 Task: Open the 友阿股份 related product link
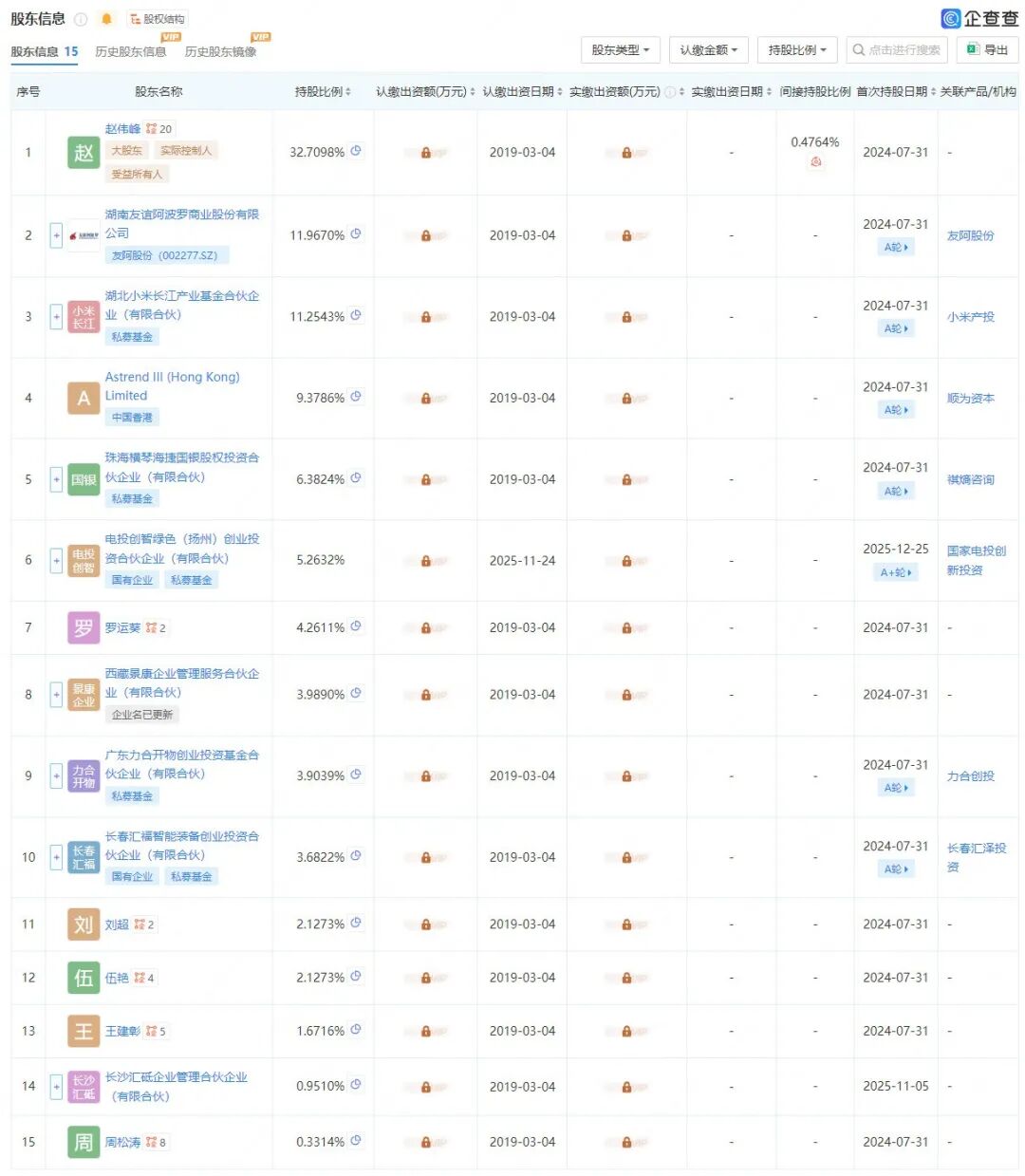click(970, 235)
